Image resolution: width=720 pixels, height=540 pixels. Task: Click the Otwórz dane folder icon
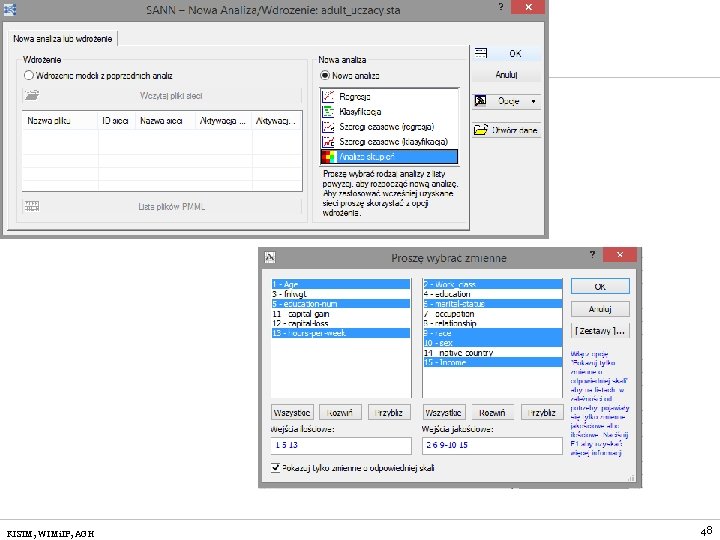point(480,130)
